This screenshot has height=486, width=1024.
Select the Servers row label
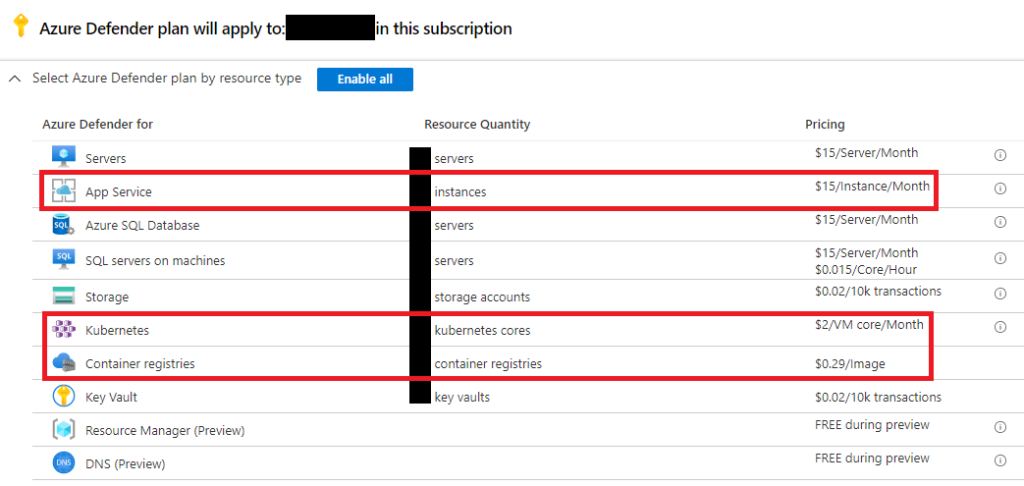point(106,159)
